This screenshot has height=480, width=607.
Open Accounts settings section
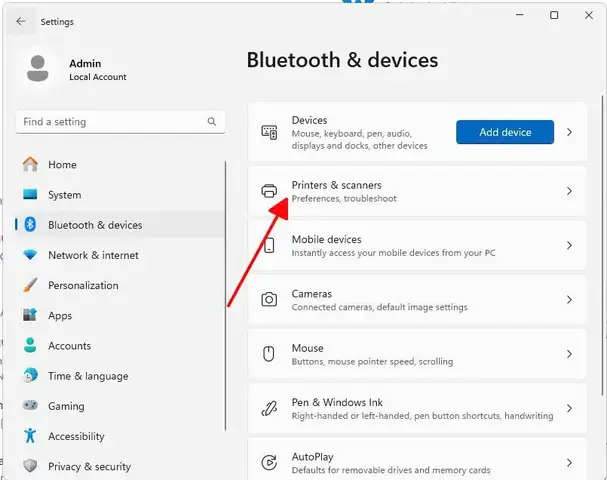coord(120,346)
